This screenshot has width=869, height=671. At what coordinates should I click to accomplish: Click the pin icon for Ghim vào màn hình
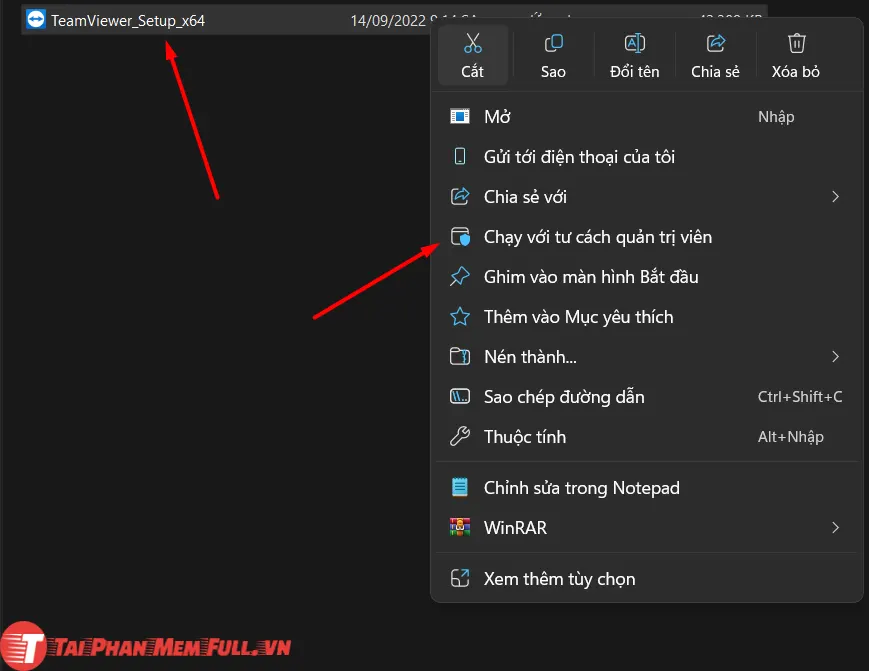(460, 277)
